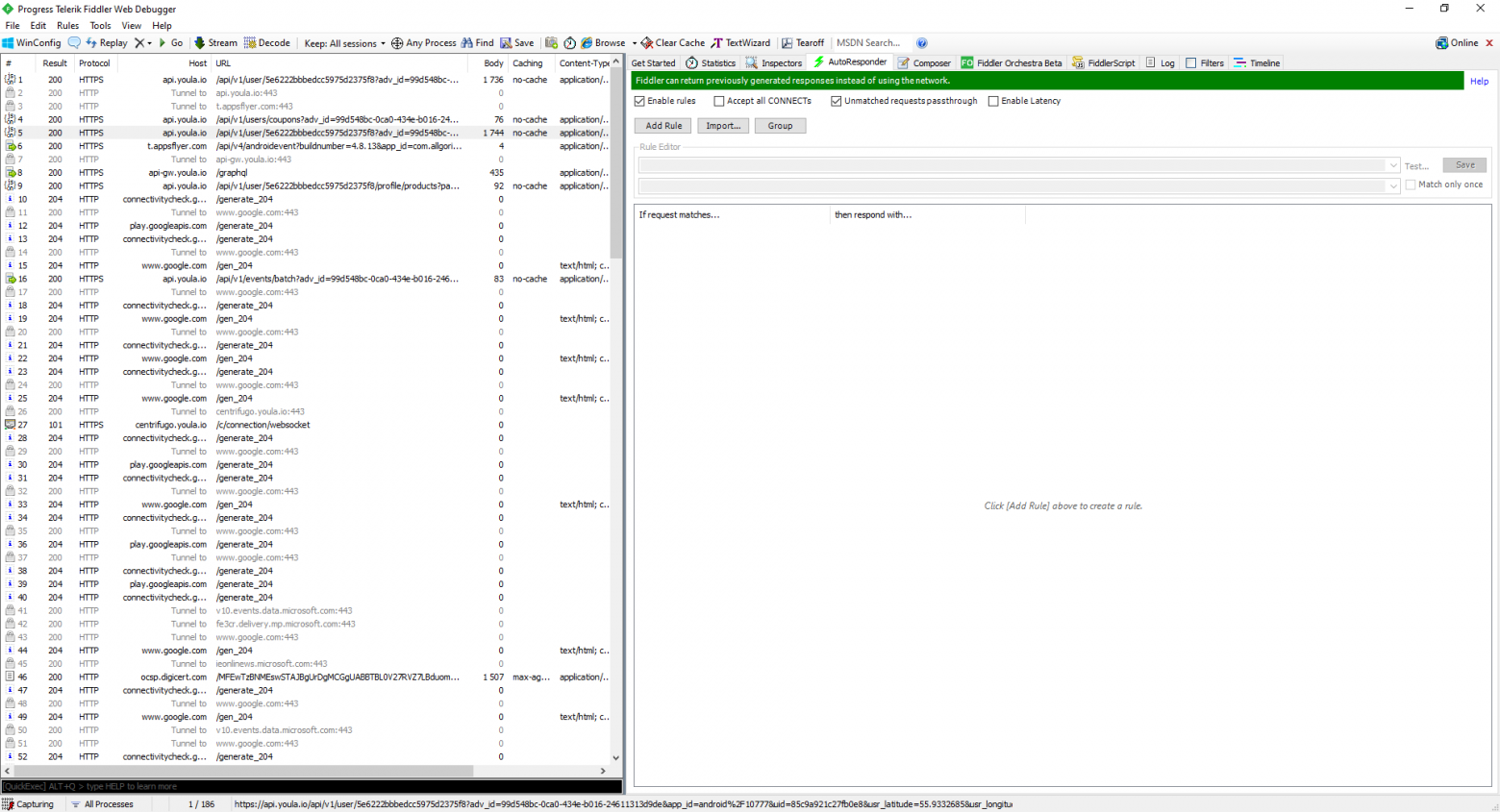This screenshot has height=812, width=1500.
Task: Tearoff the inspector panel
Action: [803, 43]
